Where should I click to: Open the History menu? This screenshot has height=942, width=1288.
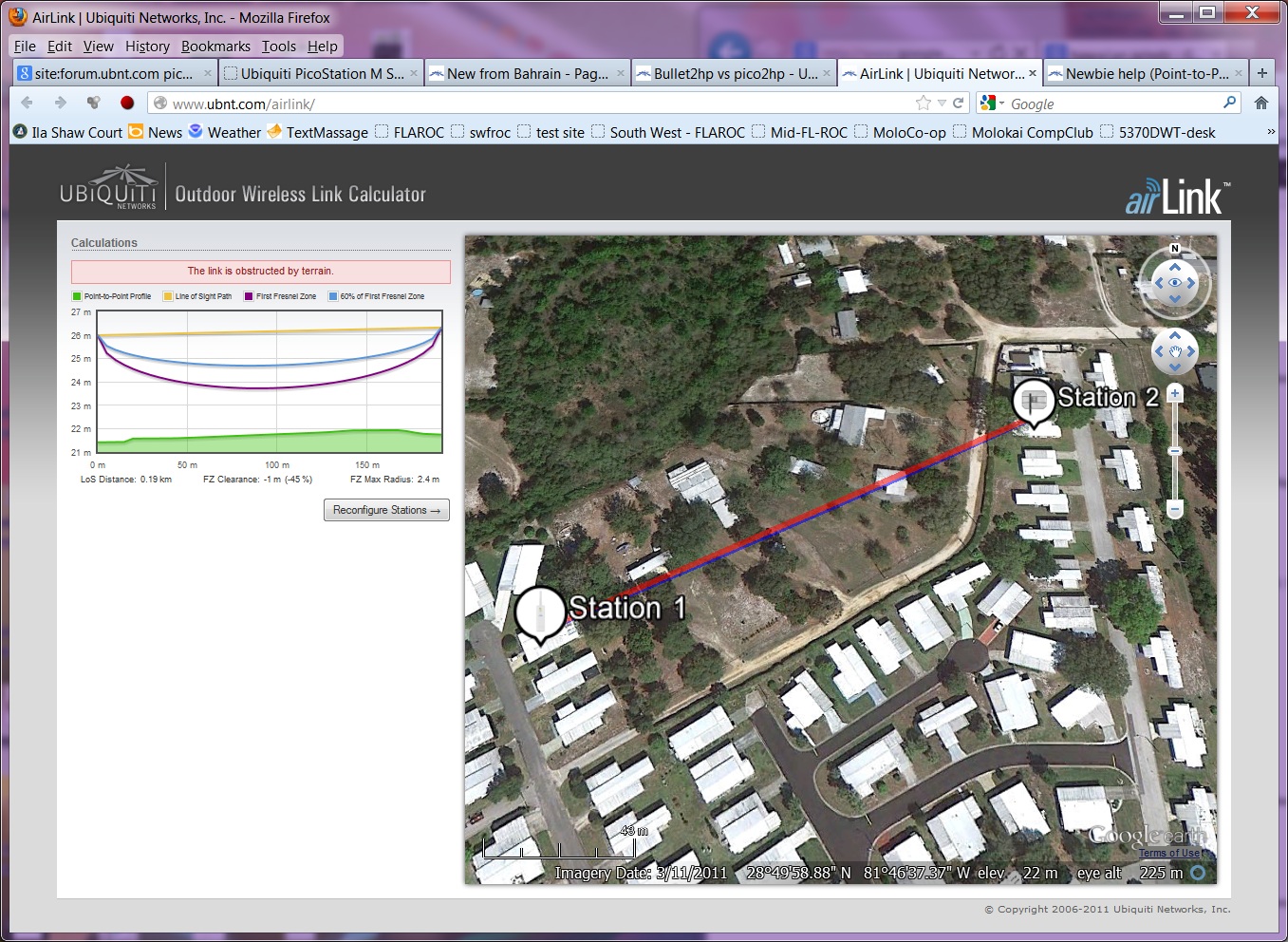(147, 46)
